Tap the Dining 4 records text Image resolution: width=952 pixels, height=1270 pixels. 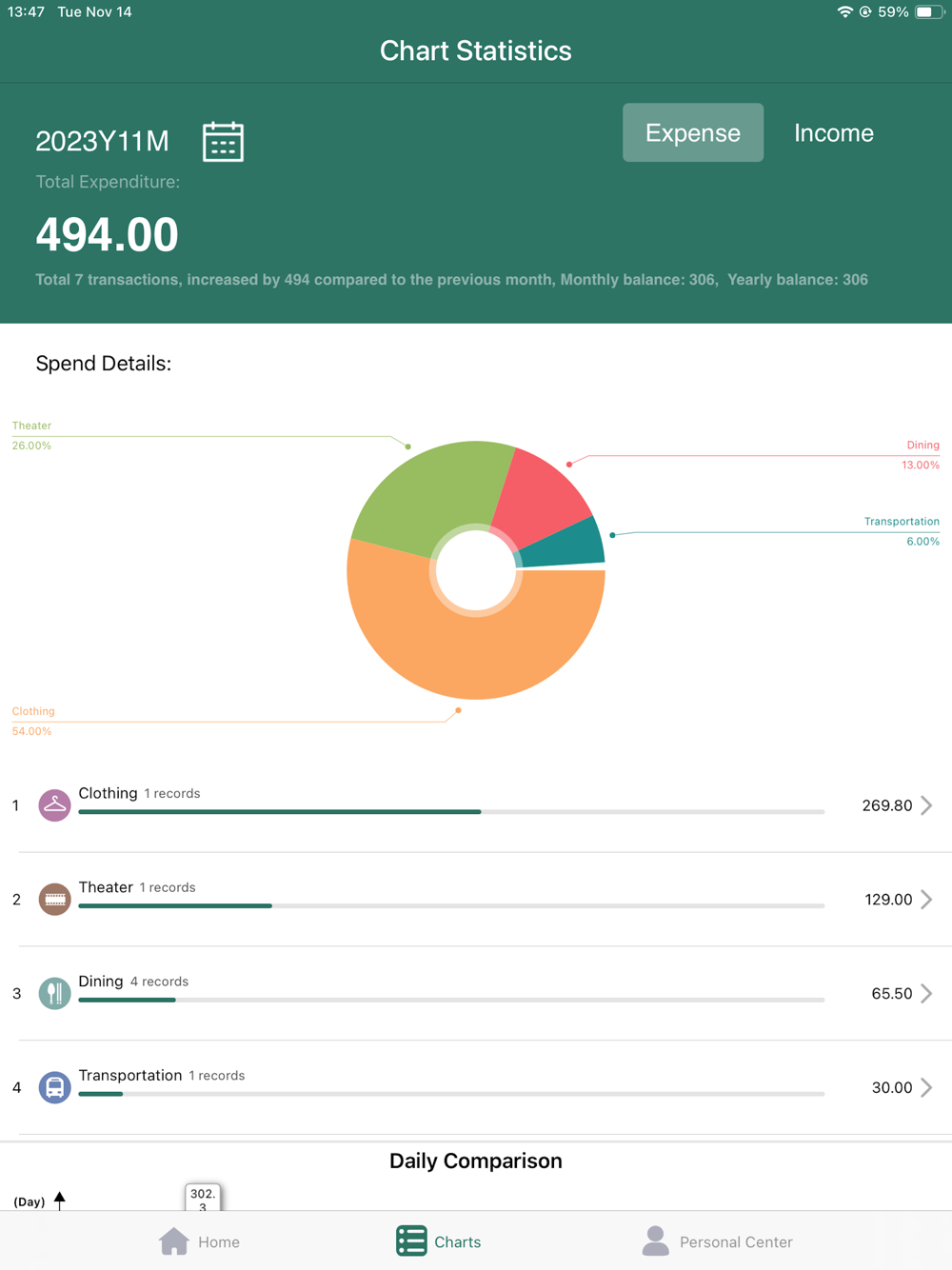click(x=159, y=982)
